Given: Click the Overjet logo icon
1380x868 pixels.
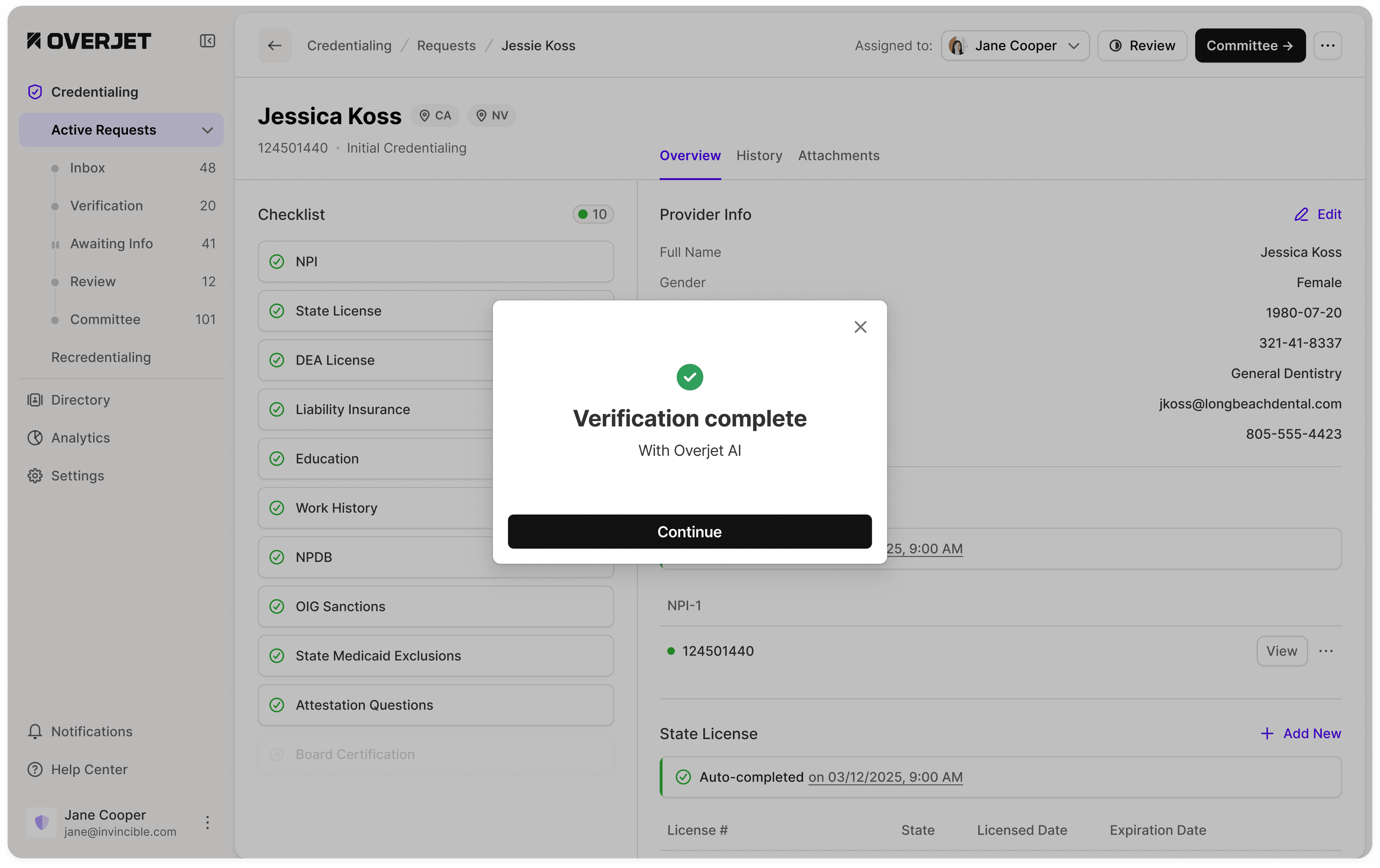Looking at the screenshot, I should point(34,40).
